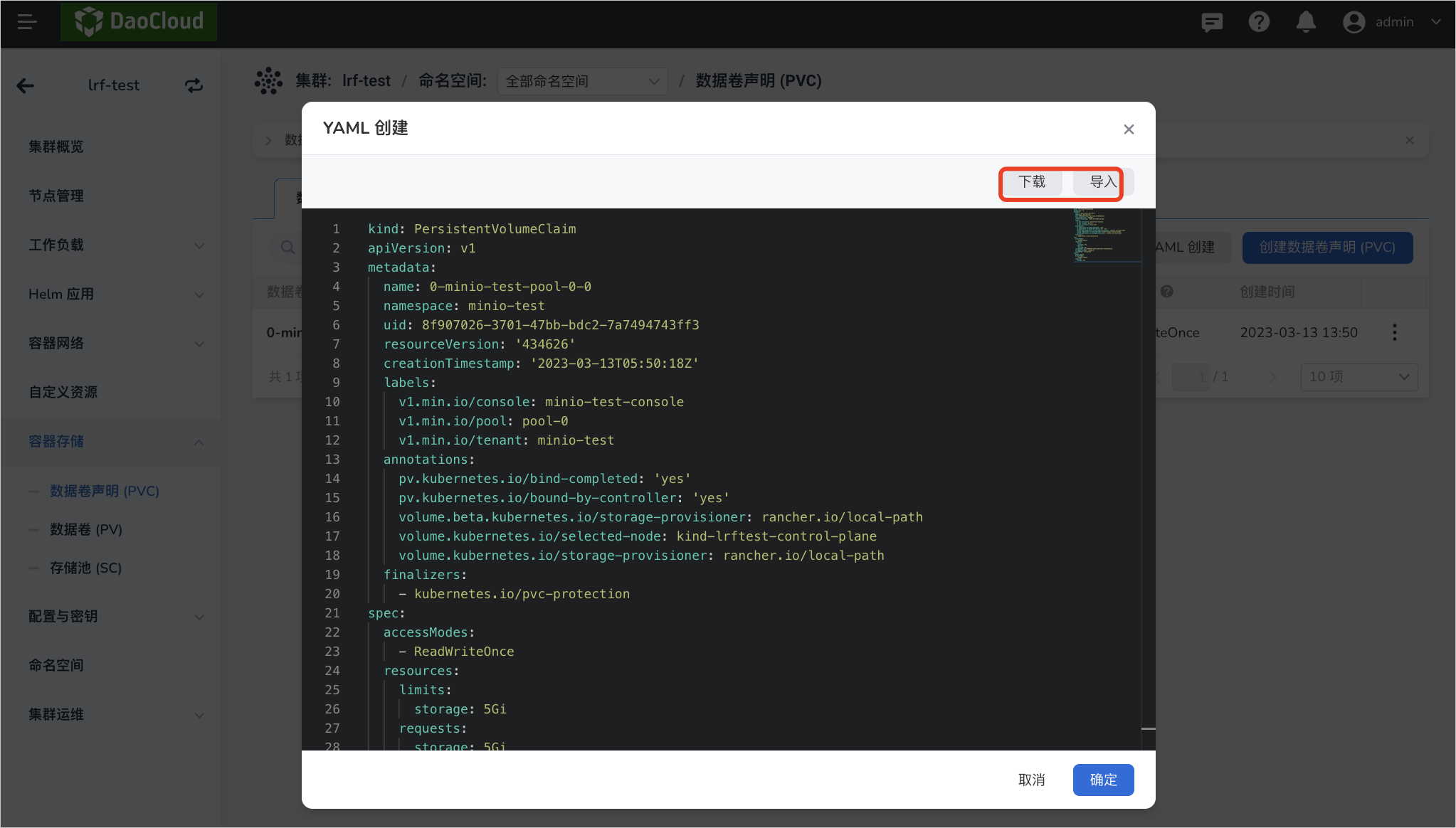Click the cluster dots icon in breadcrumb
The height and width of the screenshot is (828, 1456).
tap(268, 81)
